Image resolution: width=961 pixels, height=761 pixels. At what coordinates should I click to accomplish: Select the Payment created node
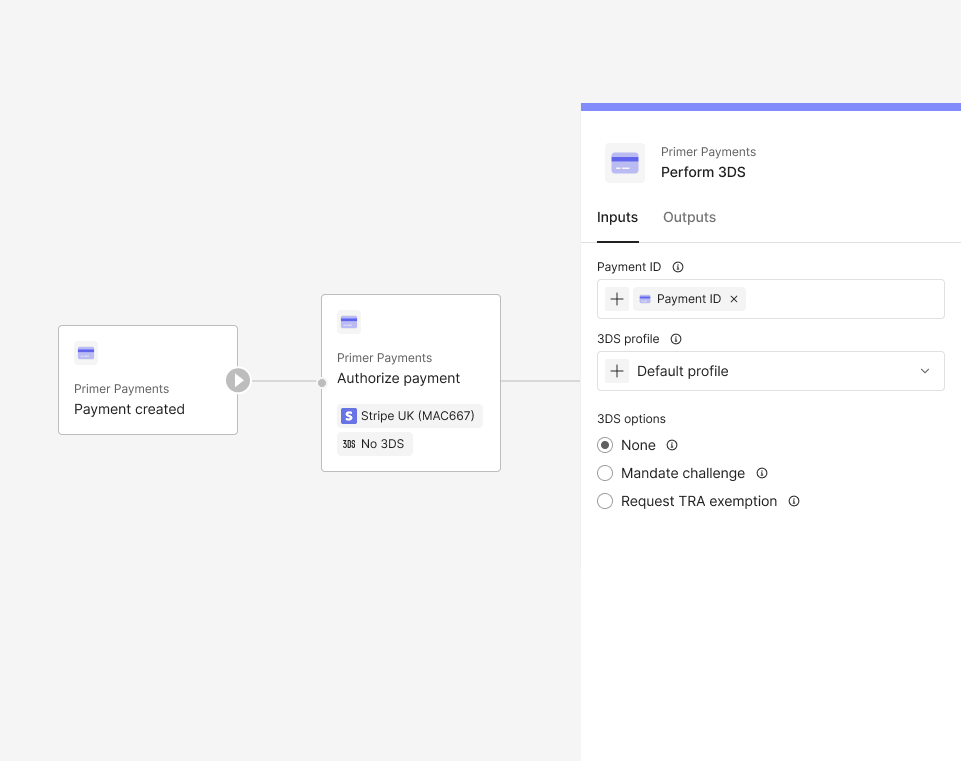pos(148,380)
